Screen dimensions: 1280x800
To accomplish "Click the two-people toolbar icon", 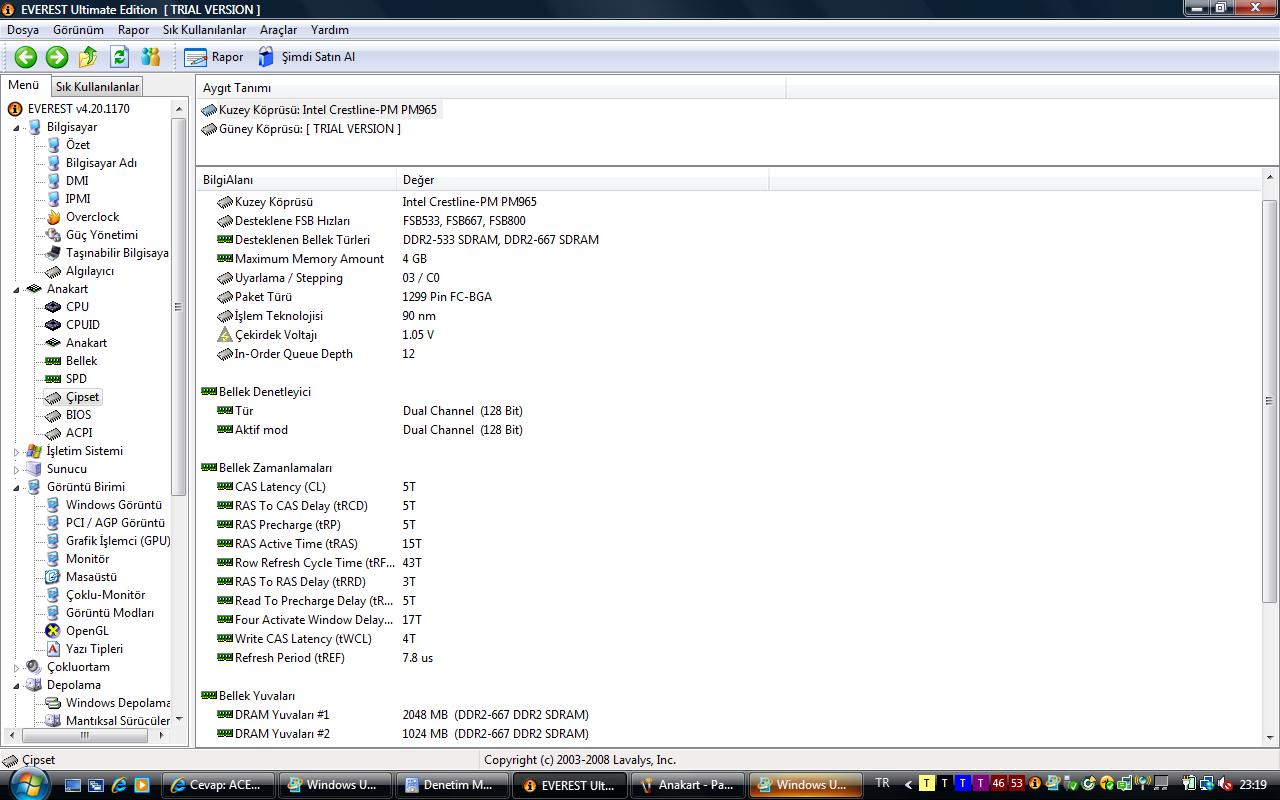I will [151, 57].
